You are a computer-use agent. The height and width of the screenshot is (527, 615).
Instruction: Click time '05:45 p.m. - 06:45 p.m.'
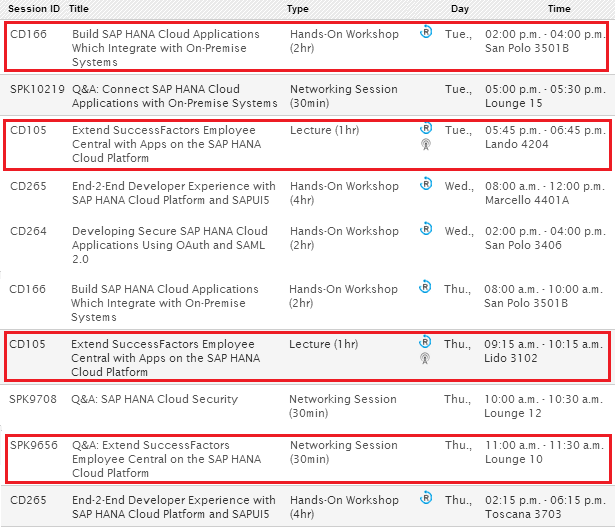(546, 130)
